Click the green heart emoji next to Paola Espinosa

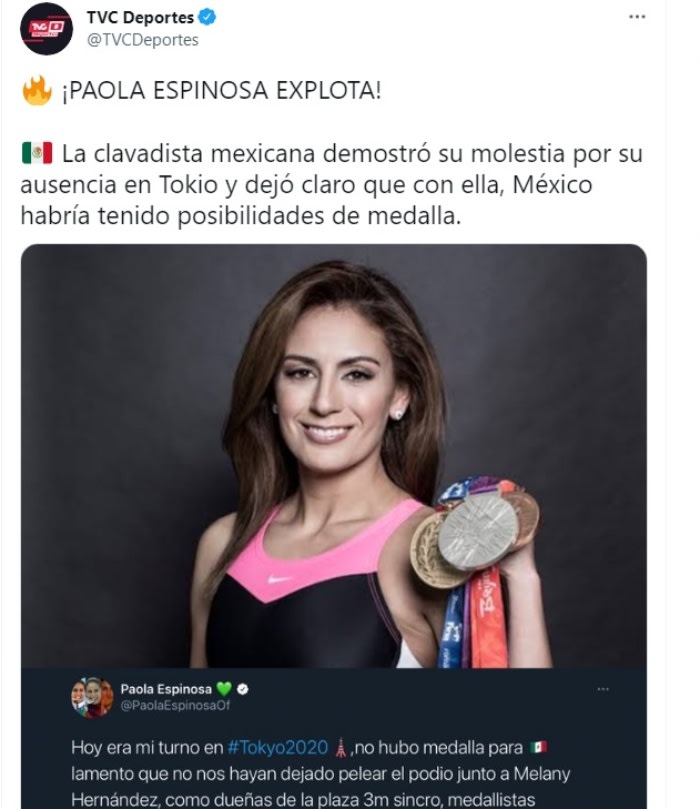pos(224,689)
